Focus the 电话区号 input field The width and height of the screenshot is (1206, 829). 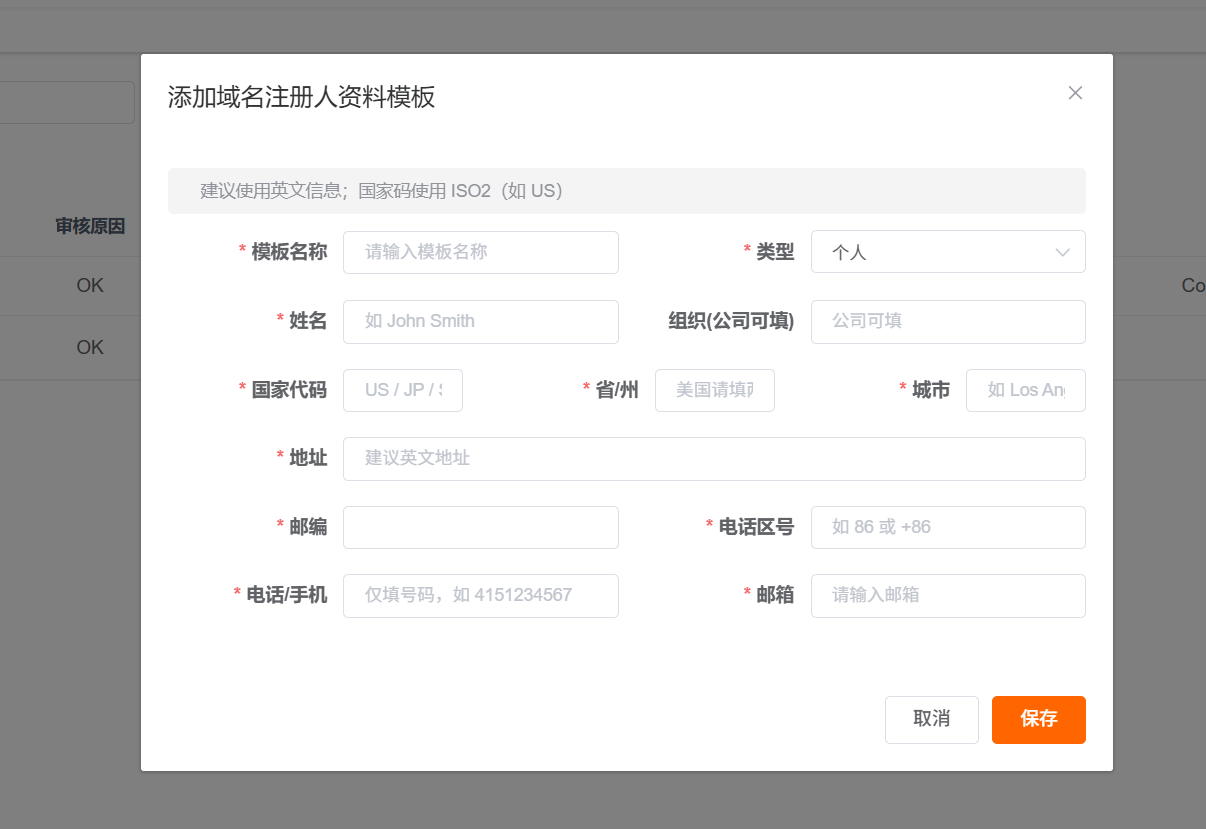(x=948, y=527)
